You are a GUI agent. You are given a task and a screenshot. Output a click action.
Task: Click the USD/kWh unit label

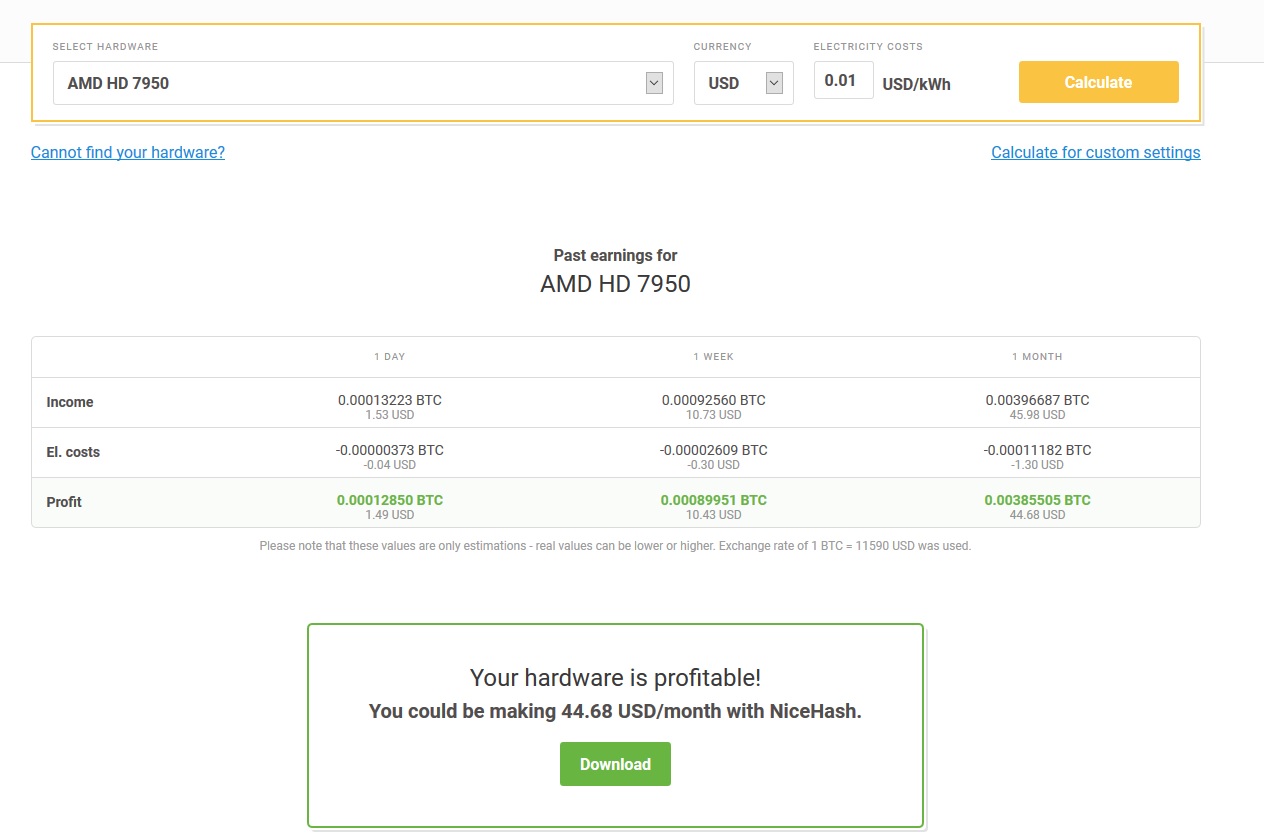pyautogui.click(x=916, y=84)
